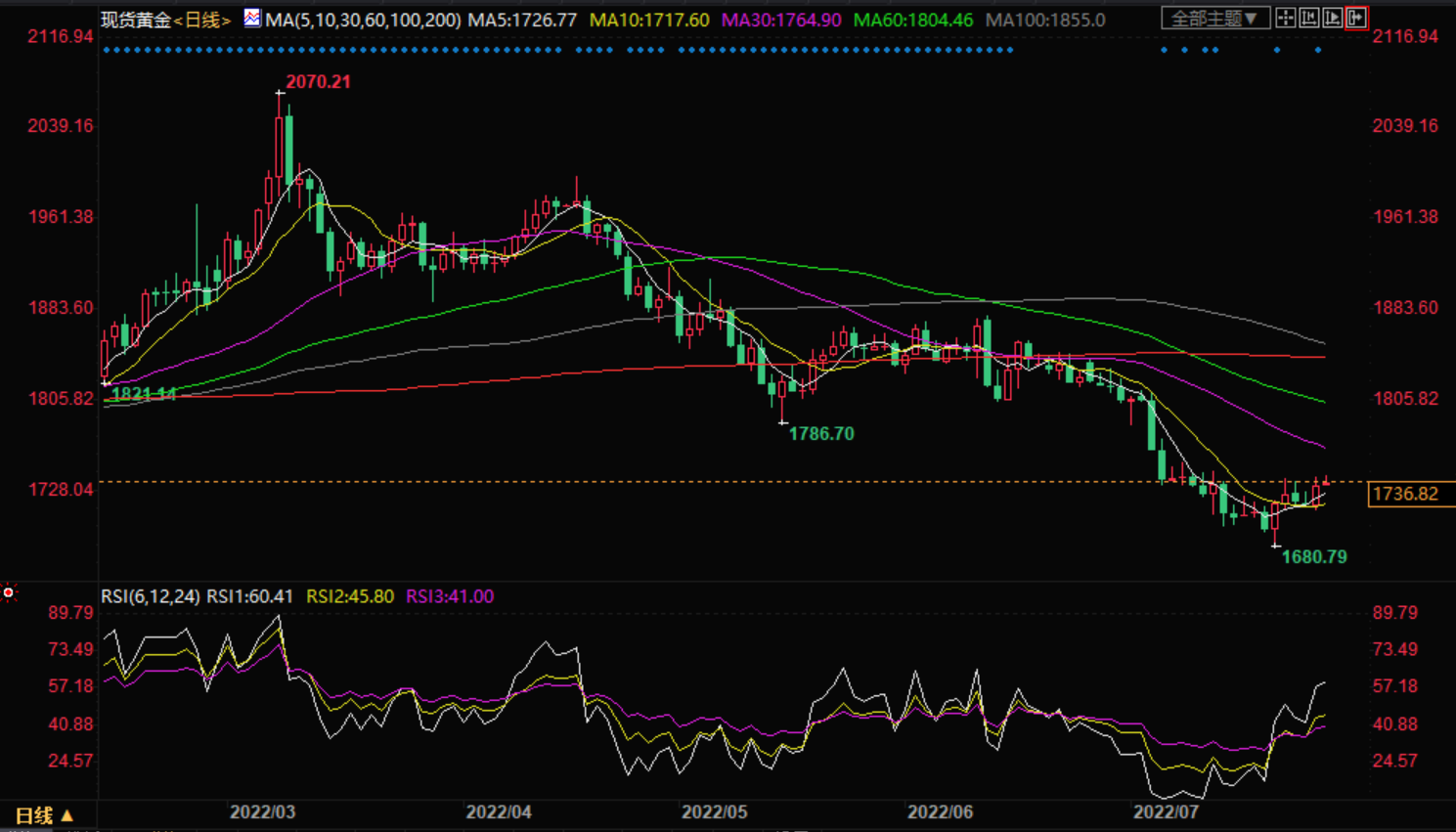The width and height of the screenshot is (1456, 832).
Task: Click the MA indicator chart icon
Action: 252,18
